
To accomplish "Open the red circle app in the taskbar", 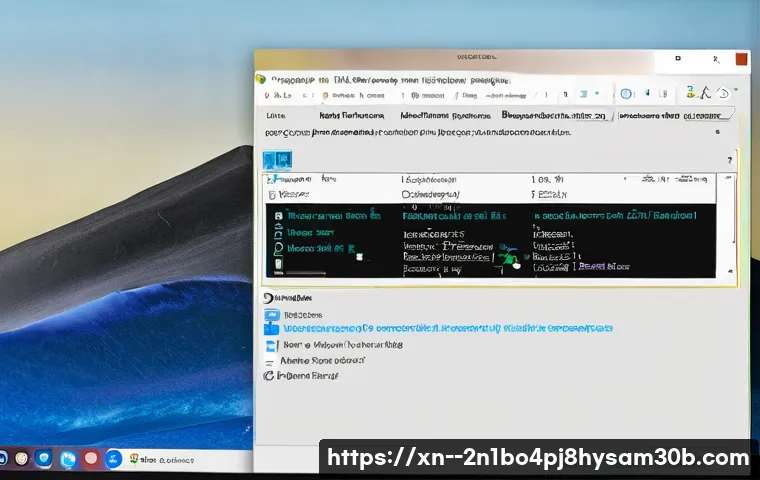I will pyautogui.click(x=91, y=459).
